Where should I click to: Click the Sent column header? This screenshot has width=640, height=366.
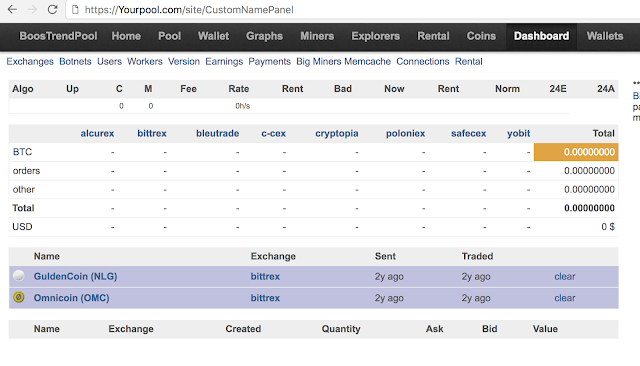coord(385,256)
